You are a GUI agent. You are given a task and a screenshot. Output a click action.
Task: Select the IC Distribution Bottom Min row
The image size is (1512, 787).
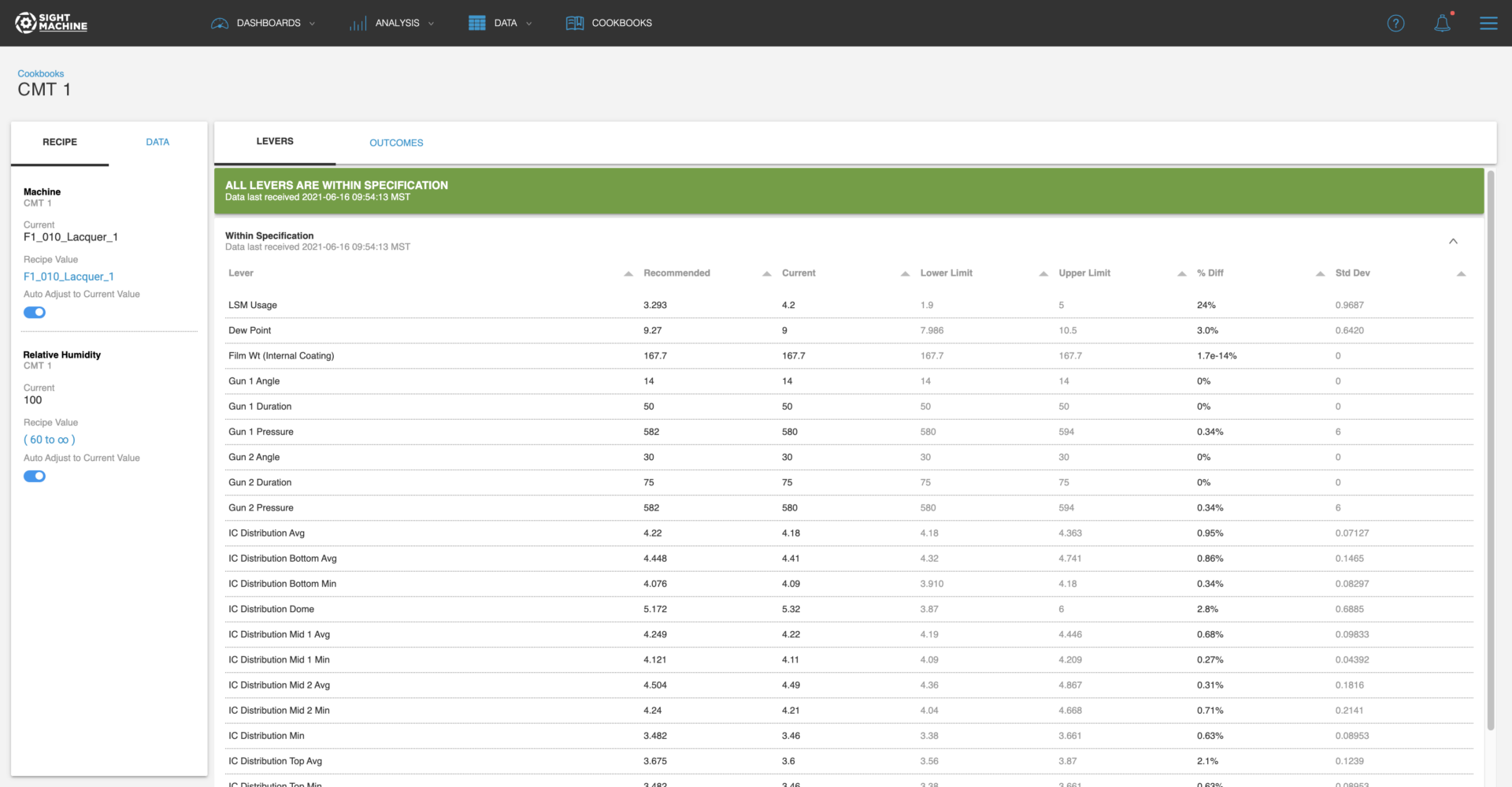point(849,584)
